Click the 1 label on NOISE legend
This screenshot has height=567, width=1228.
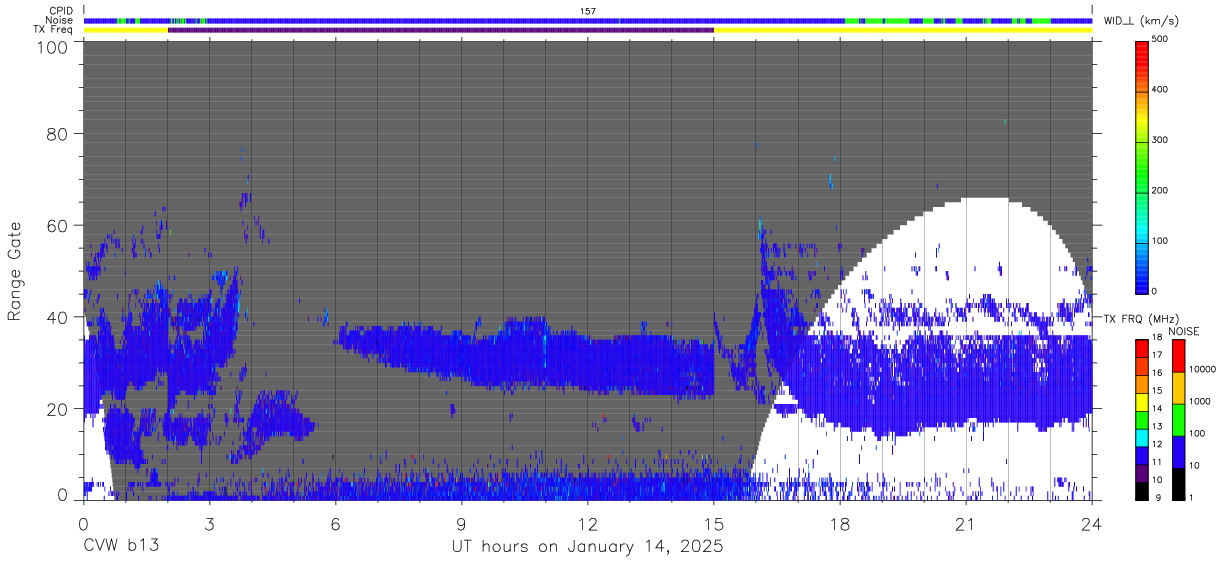pyautogui.click(x=1192, y=498)
